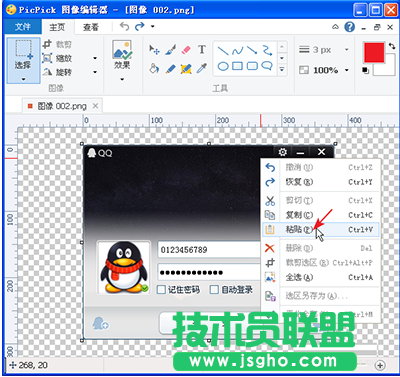The width and height of the screenshot is (400, 377).
Task: Choose the speech bubble shape
Action: click(x=267, y=66)
